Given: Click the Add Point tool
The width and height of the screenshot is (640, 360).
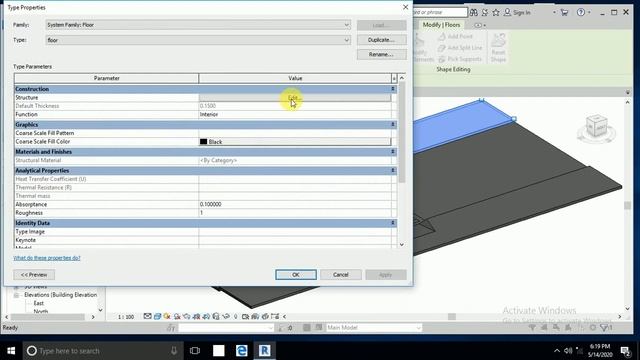Looking at the screenshot, I should (x=455, y=36).
